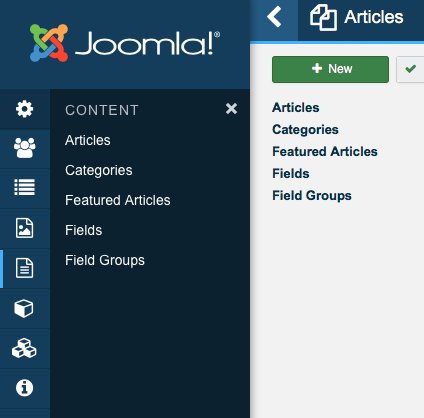This screenshot has height=418, width=424.
Task: Open the Components cube icon in sidebar
Action: [24, 308]
